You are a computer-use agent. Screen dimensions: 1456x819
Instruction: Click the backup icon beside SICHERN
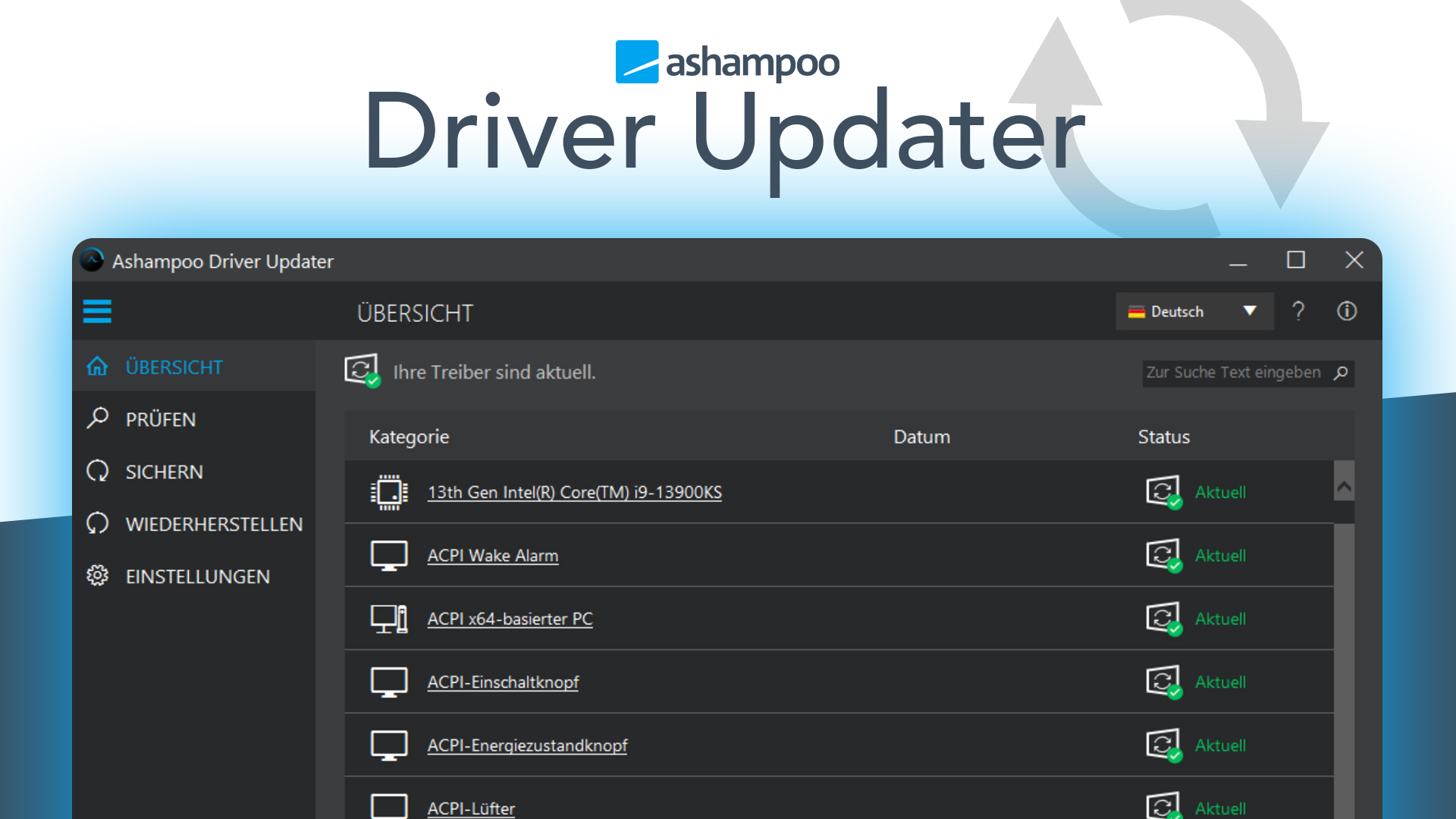click(98, 471)
